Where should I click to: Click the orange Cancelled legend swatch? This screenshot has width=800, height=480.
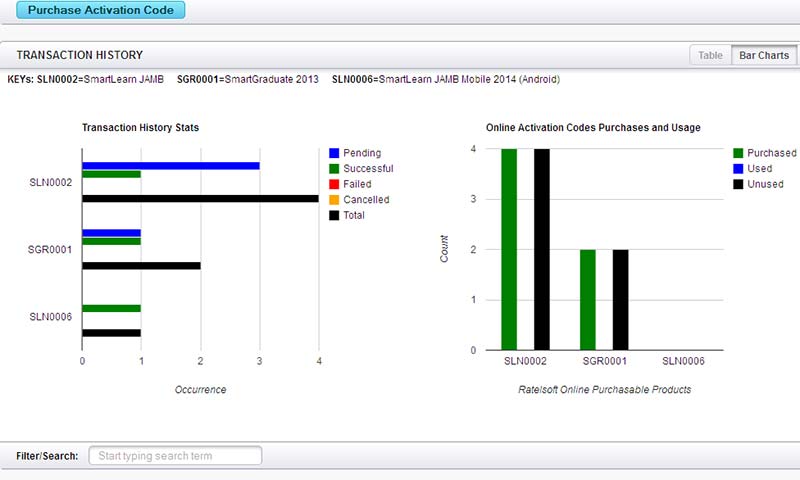[335, 200]
